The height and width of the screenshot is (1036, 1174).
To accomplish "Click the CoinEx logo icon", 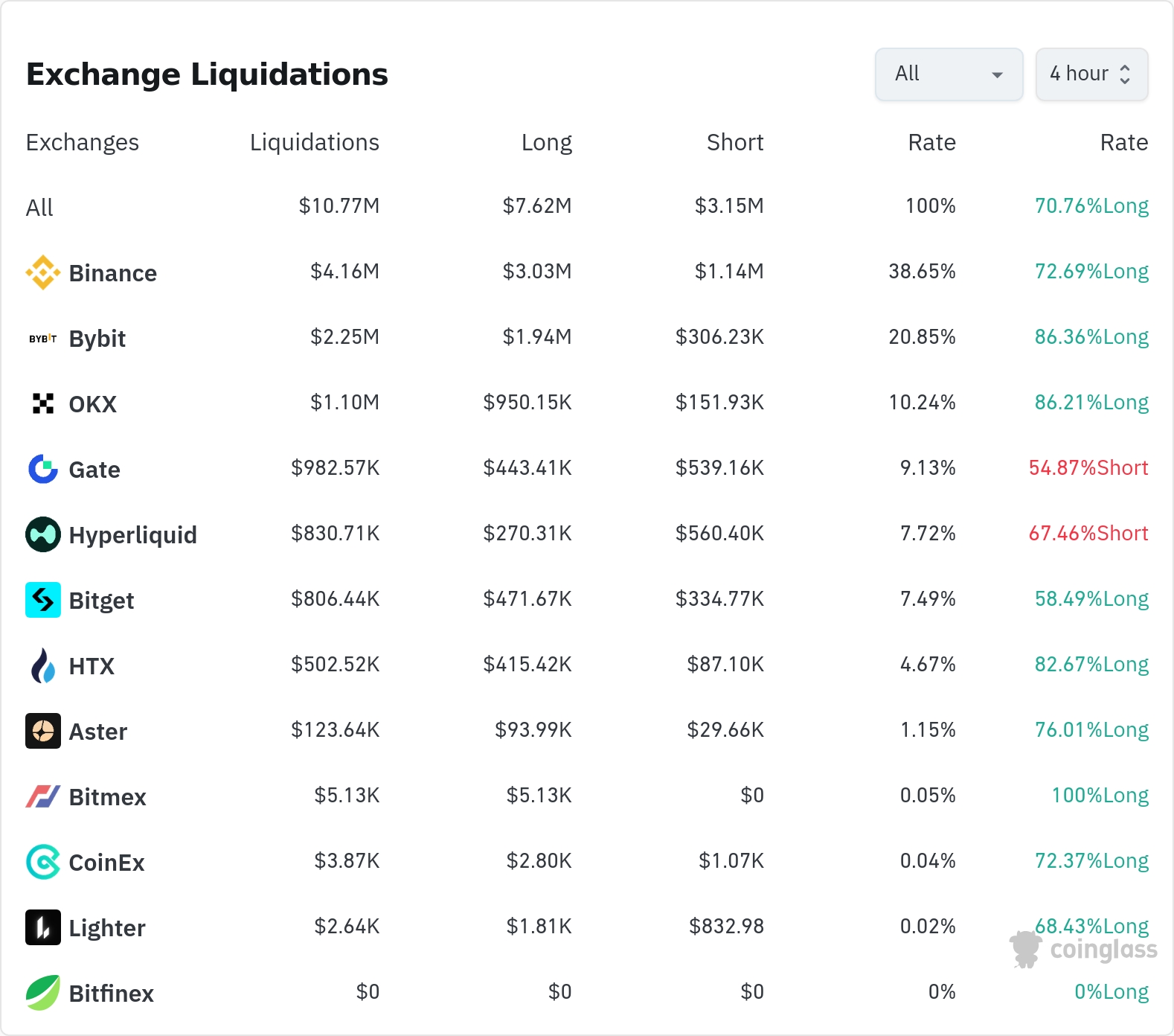I will coord(43,862).
